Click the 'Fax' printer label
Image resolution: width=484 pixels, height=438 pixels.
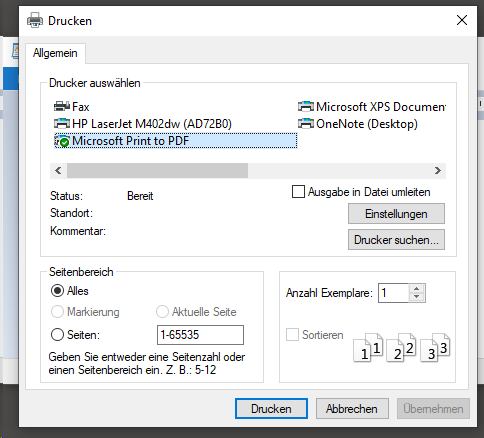tap(81, 107)
